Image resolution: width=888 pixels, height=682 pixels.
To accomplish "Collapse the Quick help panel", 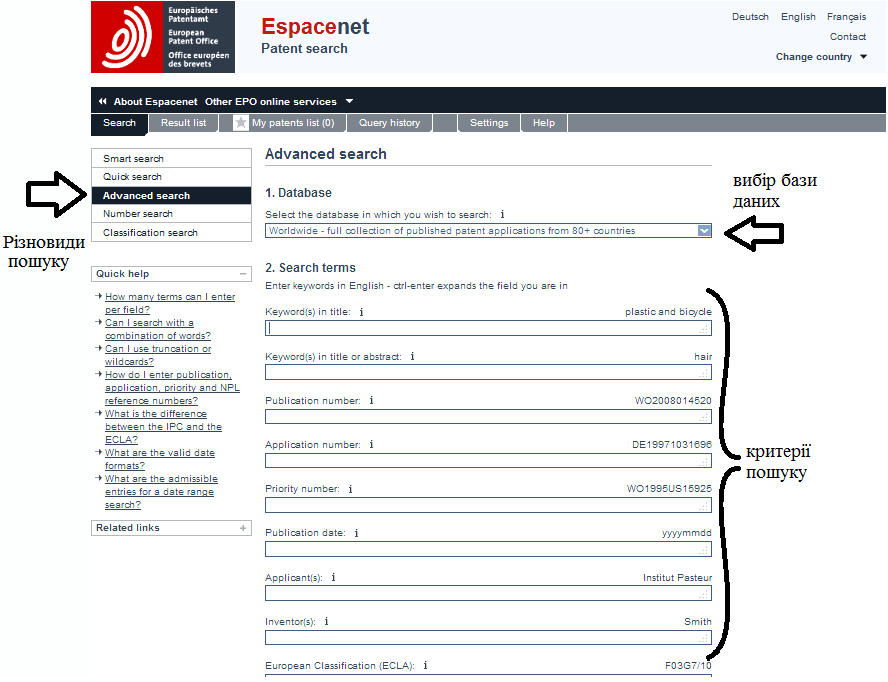I will point(243,274).
